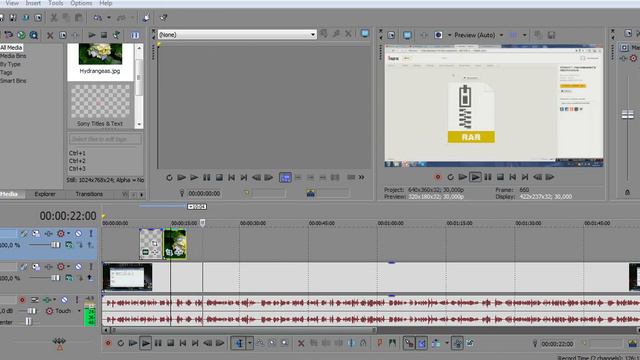Insert marker from timeline toolbar

click(x=380, y=343)
